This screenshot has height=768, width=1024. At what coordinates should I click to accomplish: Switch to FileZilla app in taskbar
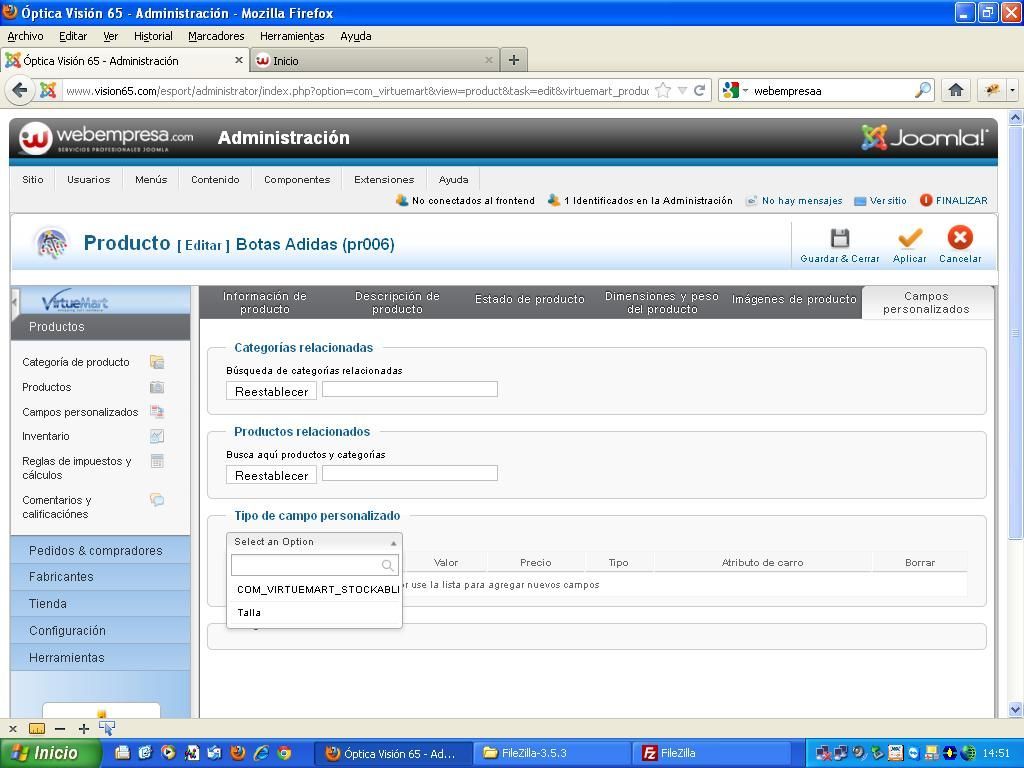pyautogui.click(x=712, y=753)
